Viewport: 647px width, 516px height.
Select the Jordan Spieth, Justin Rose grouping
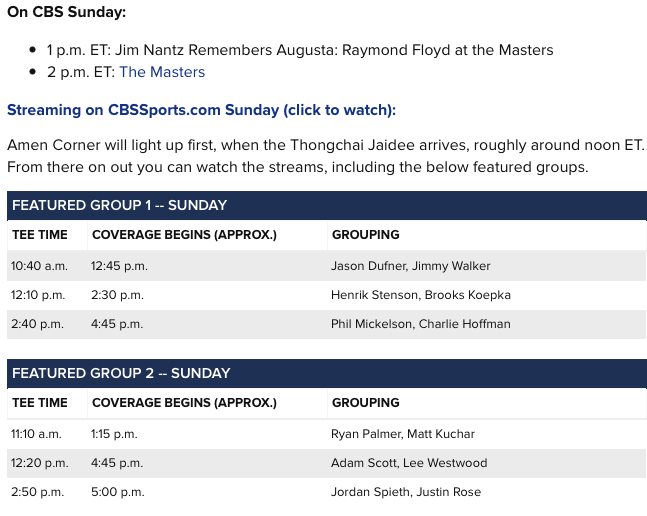(406, 492)
